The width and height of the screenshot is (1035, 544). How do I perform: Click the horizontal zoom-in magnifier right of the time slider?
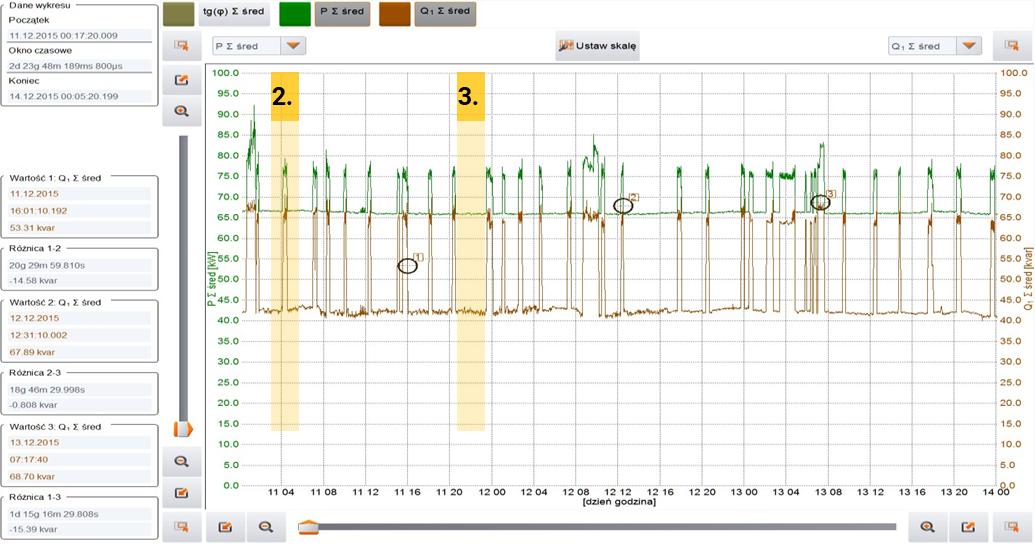pos(927,527)
